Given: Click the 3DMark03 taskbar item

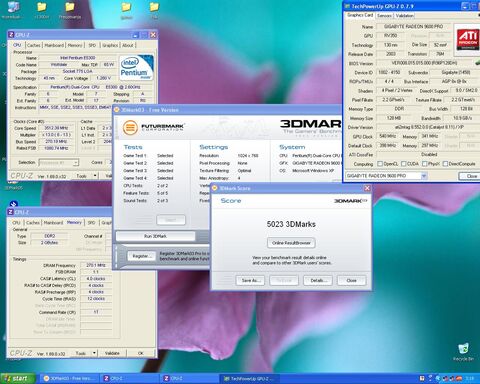Looking at the screenshot, I should [x=69, y=378].
